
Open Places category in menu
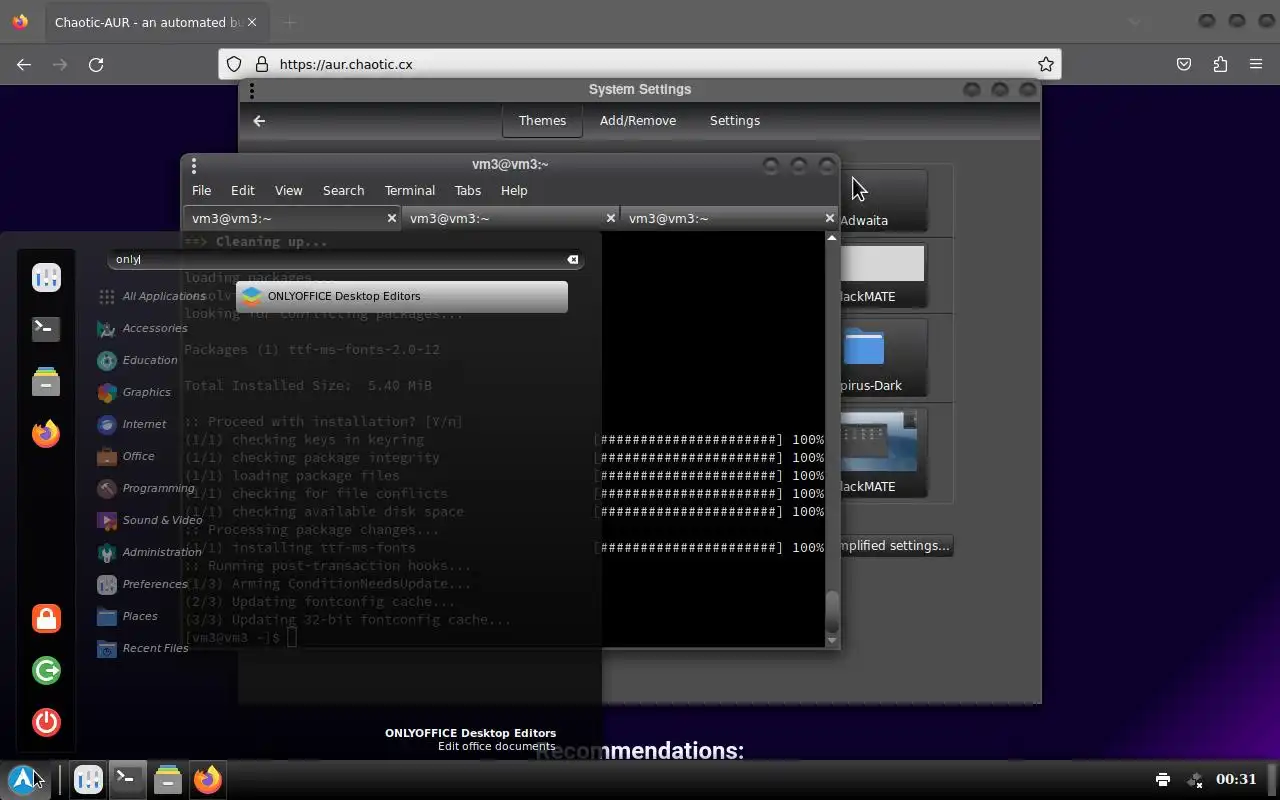point(127,616)
